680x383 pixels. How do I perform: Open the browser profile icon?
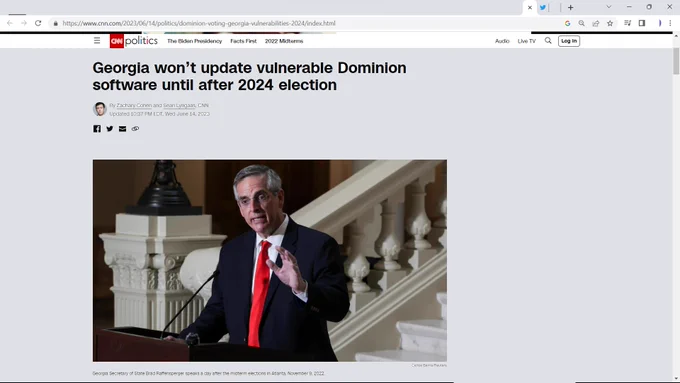coord(659,23)
